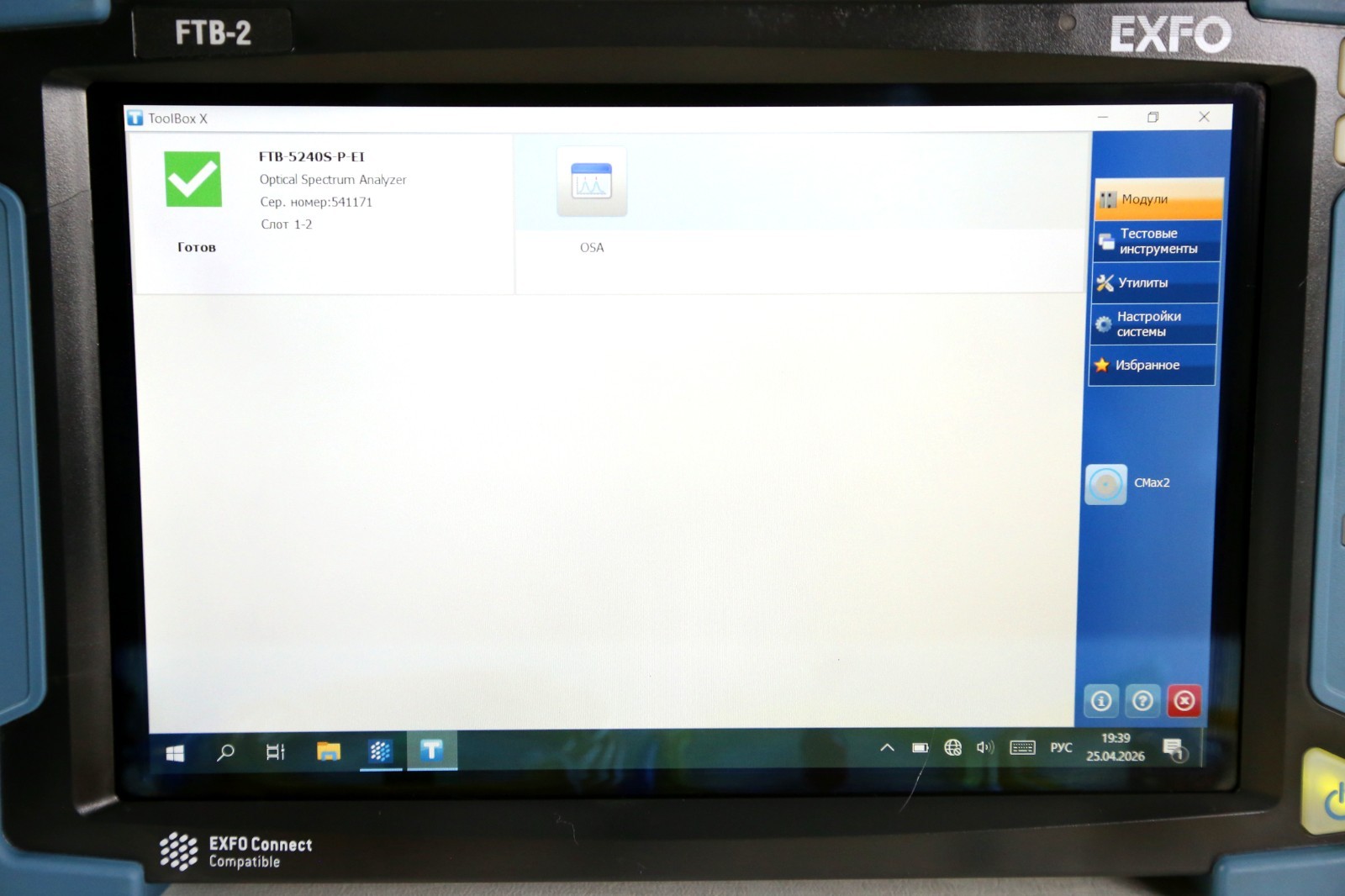Select the ToolBox X taskbar button
1345x896 pixels.
(432, 750)
